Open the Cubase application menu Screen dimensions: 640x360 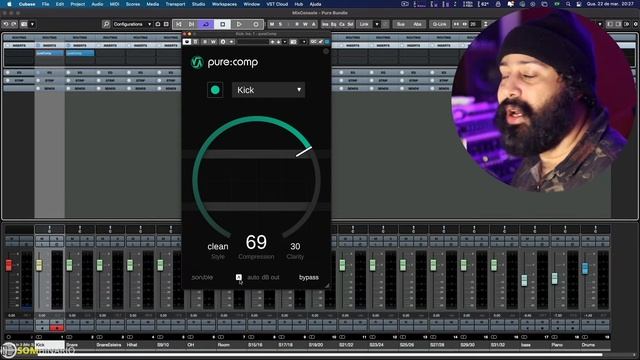click(x=27, y=4)
